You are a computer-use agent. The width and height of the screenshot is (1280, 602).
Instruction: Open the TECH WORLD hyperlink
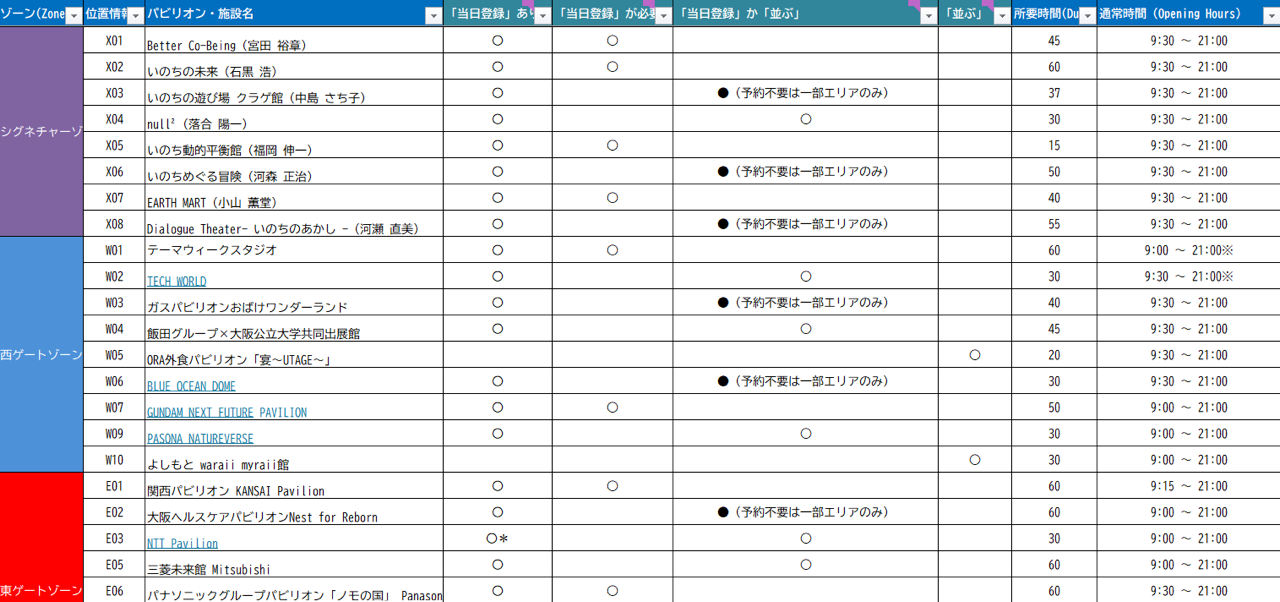pos(177,282)
